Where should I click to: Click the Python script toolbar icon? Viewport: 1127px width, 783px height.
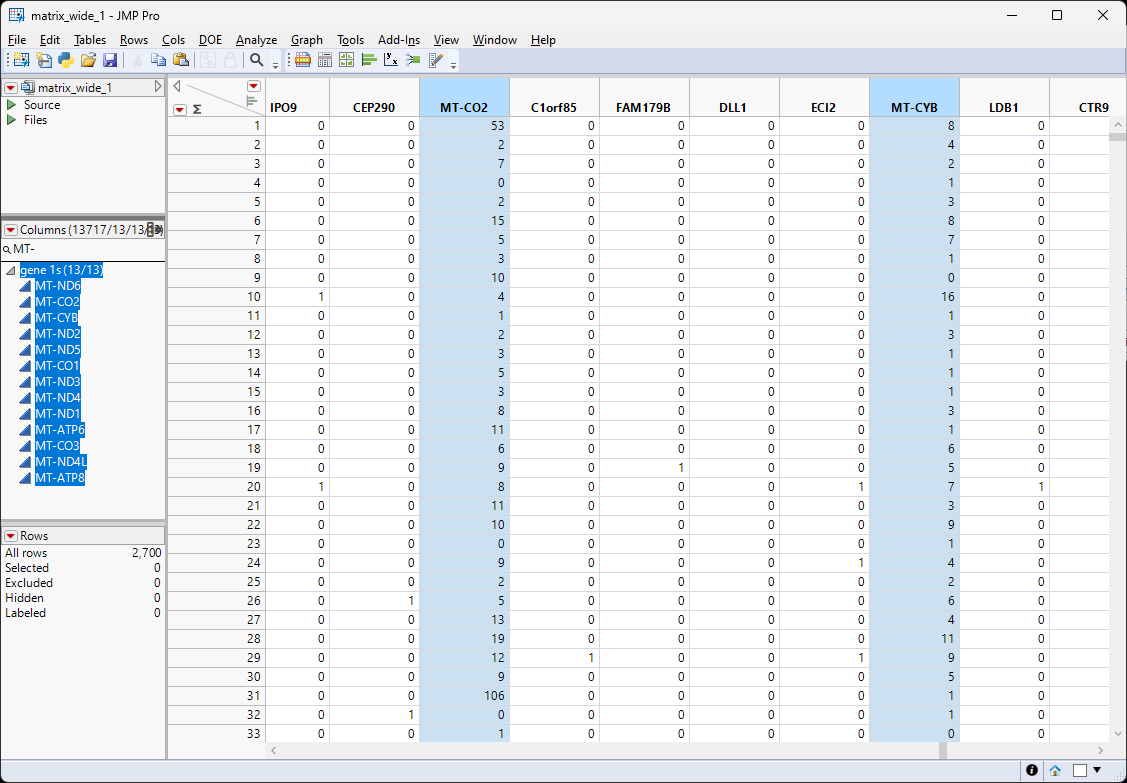tap(66, 60)
